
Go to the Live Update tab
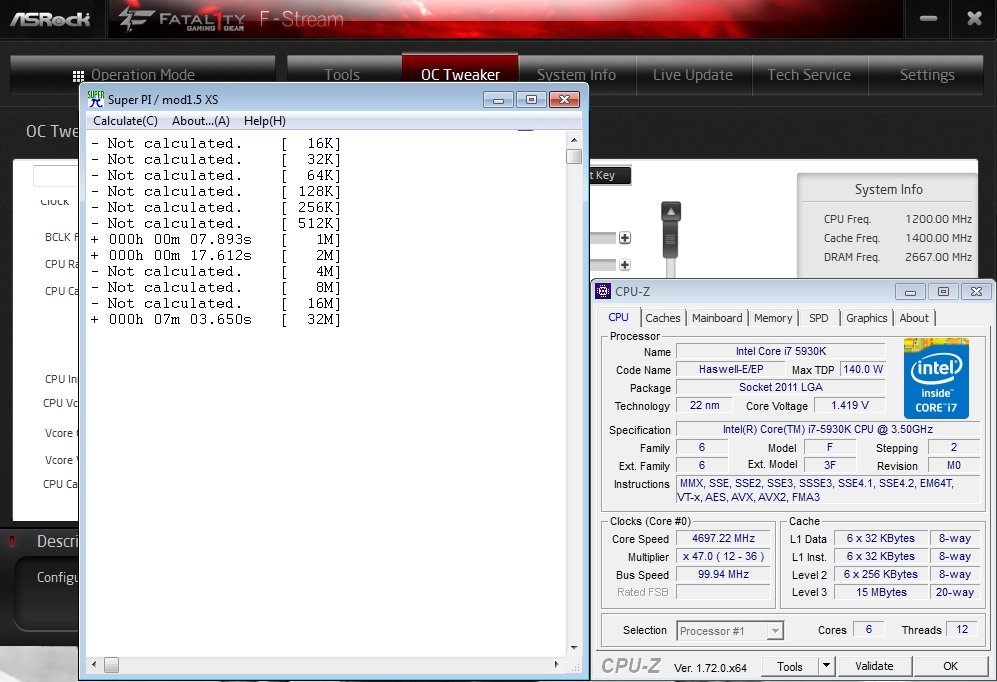click(693, 75)
